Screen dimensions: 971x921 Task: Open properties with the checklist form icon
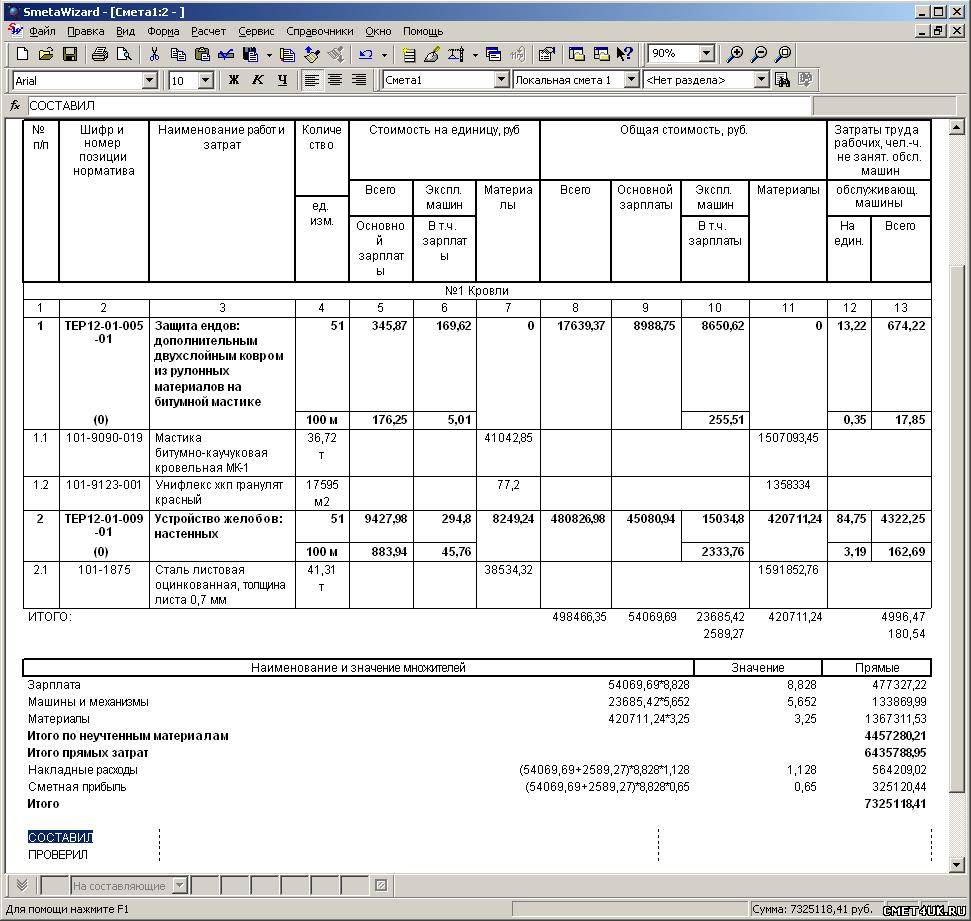[x=546, y=55]
